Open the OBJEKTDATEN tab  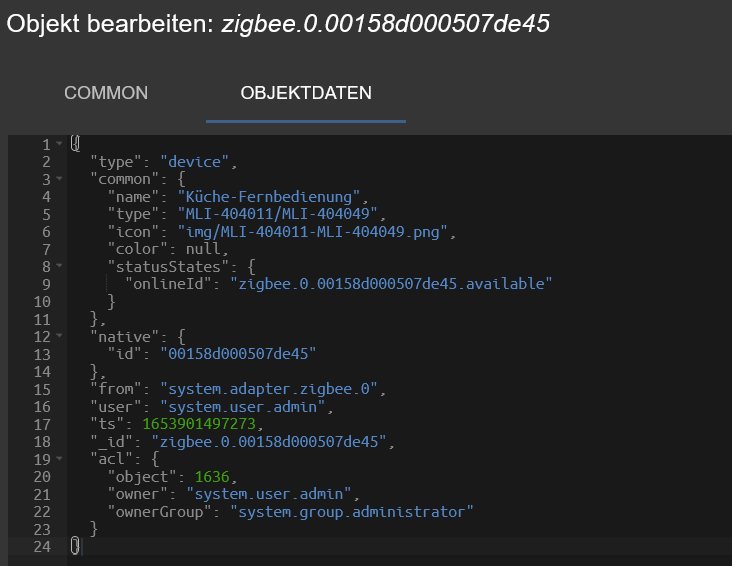point(306,93)
